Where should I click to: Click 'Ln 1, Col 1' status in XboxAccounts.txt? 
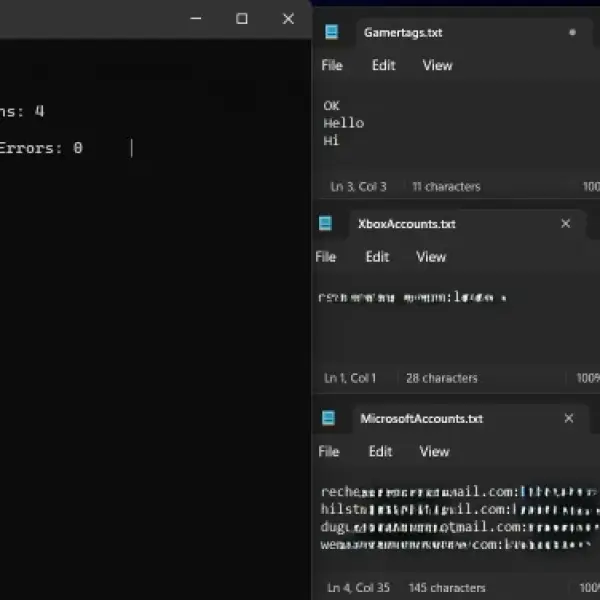pos(350,378)
